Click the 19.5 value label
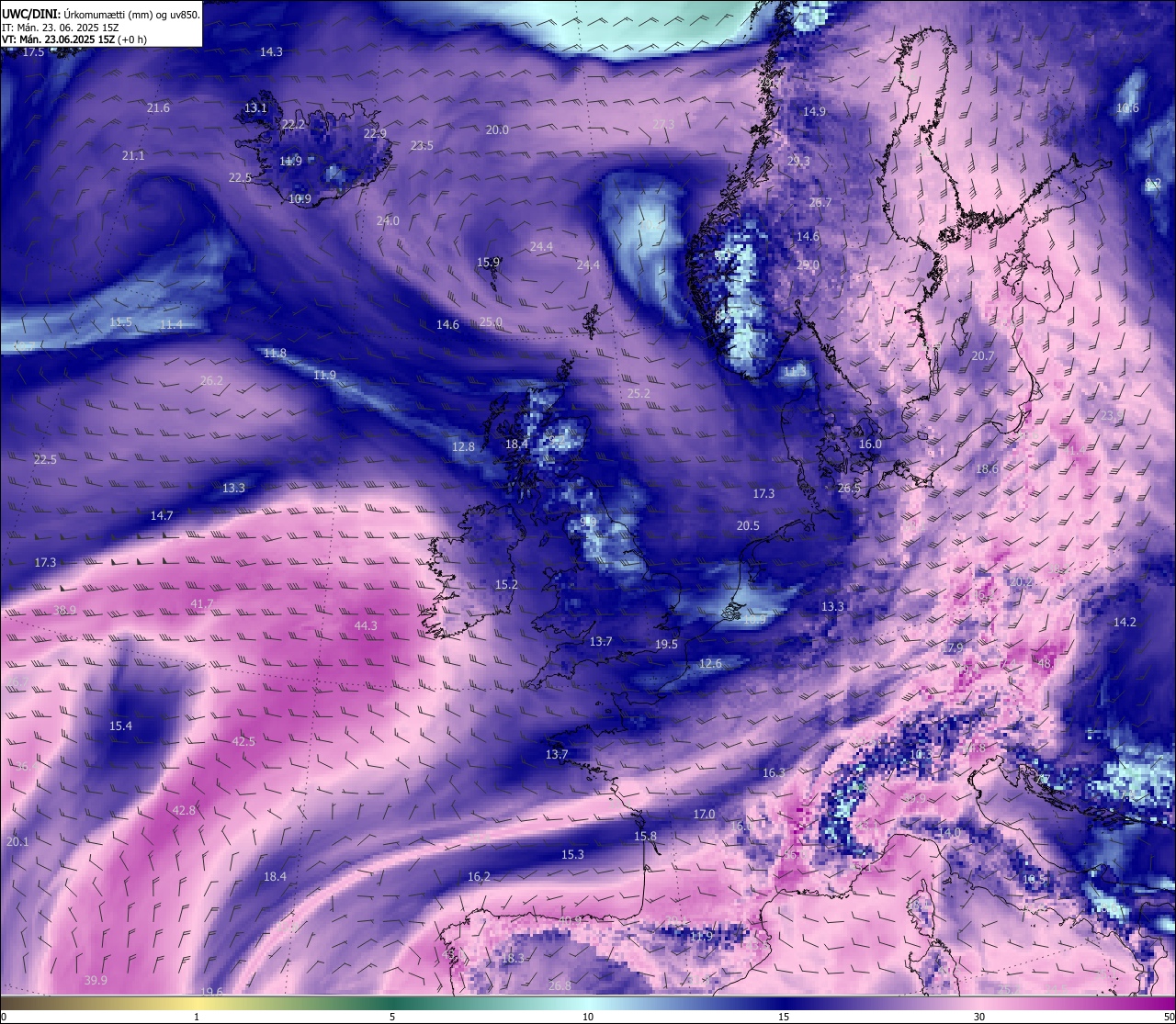This screenshot has height=1024, width=1176. [x=666, y=644]
